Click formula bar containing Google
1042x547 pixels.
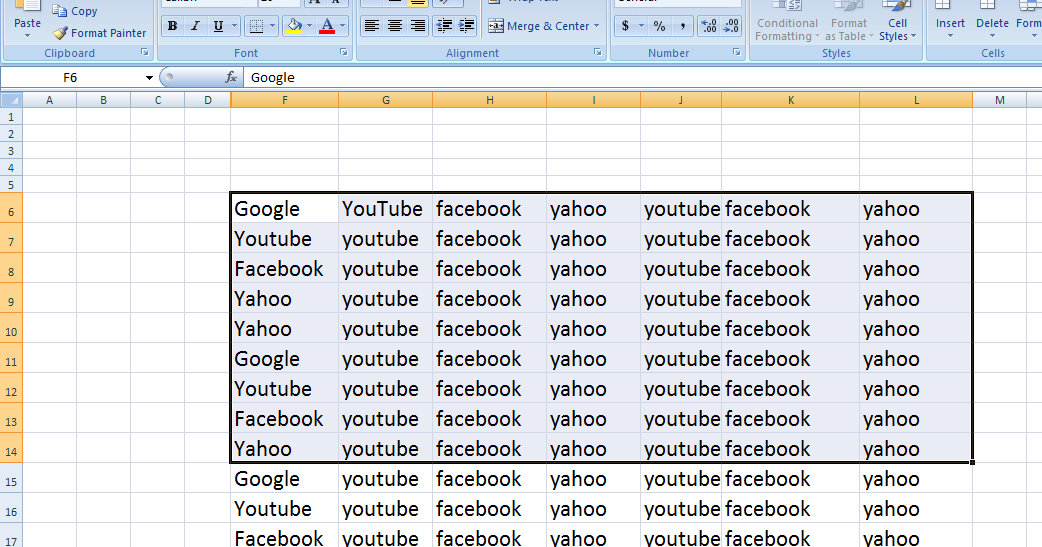coord(642,78)
